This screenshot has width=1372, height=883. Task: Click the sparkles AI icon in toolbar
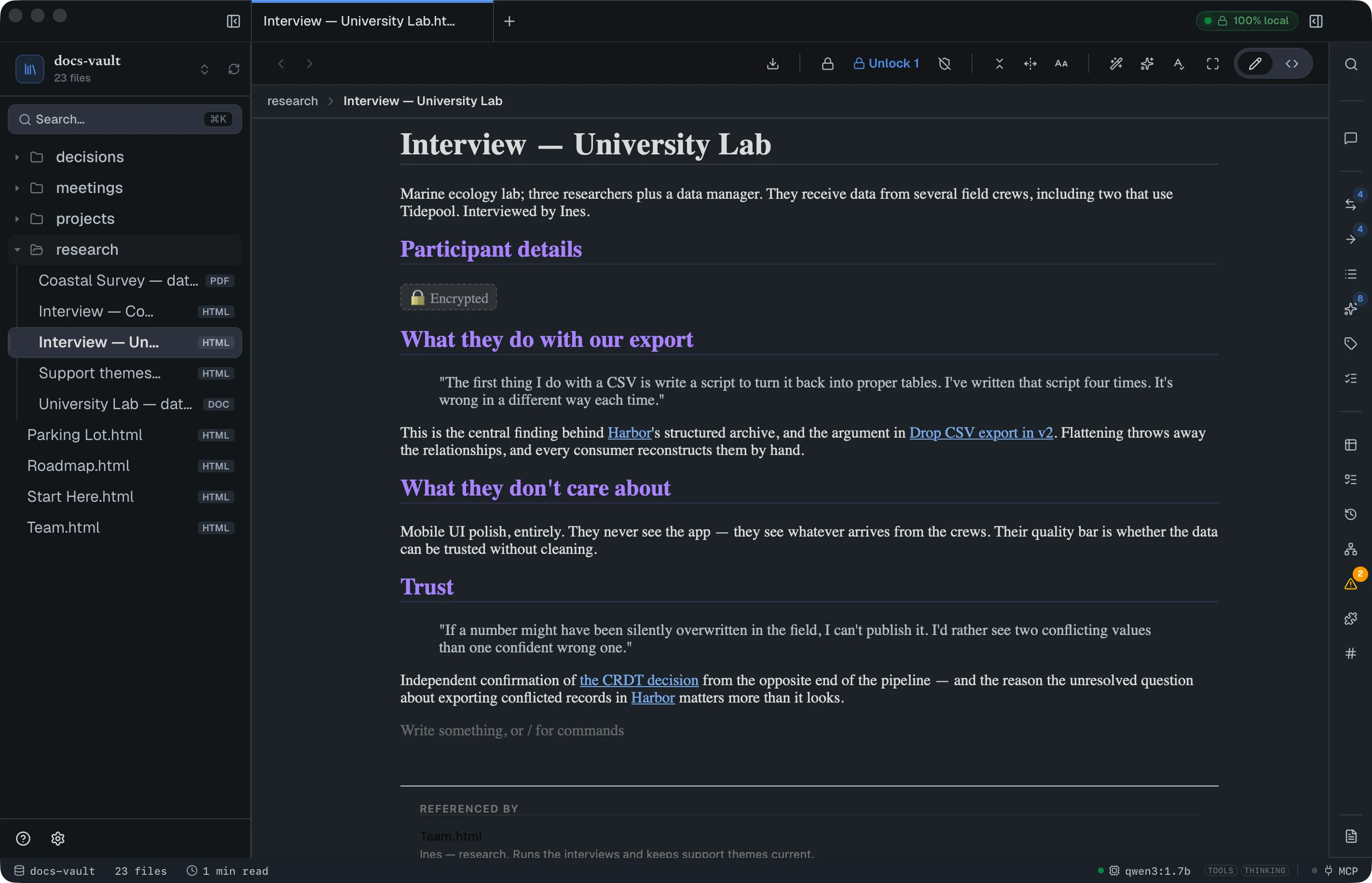1147,64
